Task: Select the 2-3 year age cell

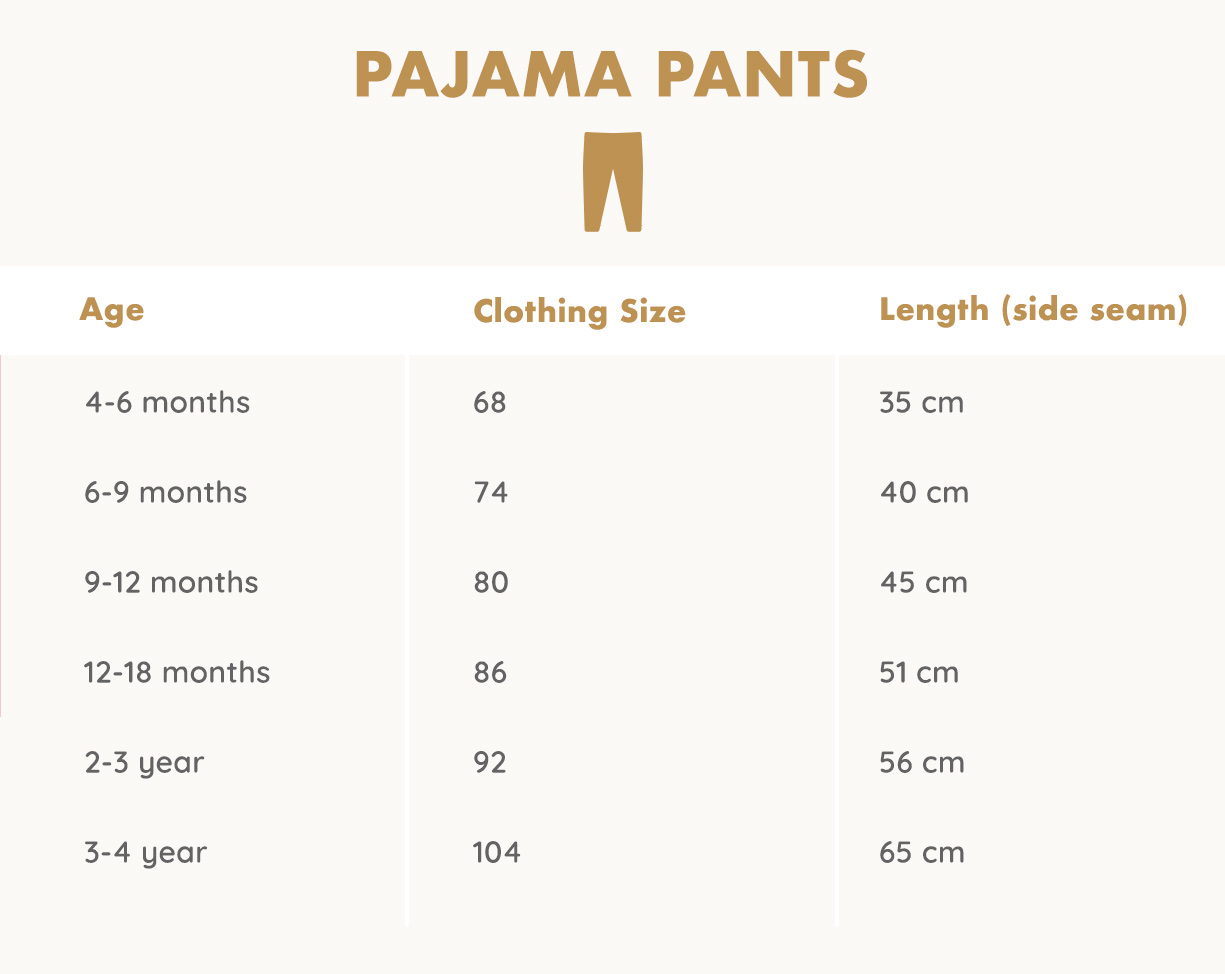Action: [x=145, y=764]
